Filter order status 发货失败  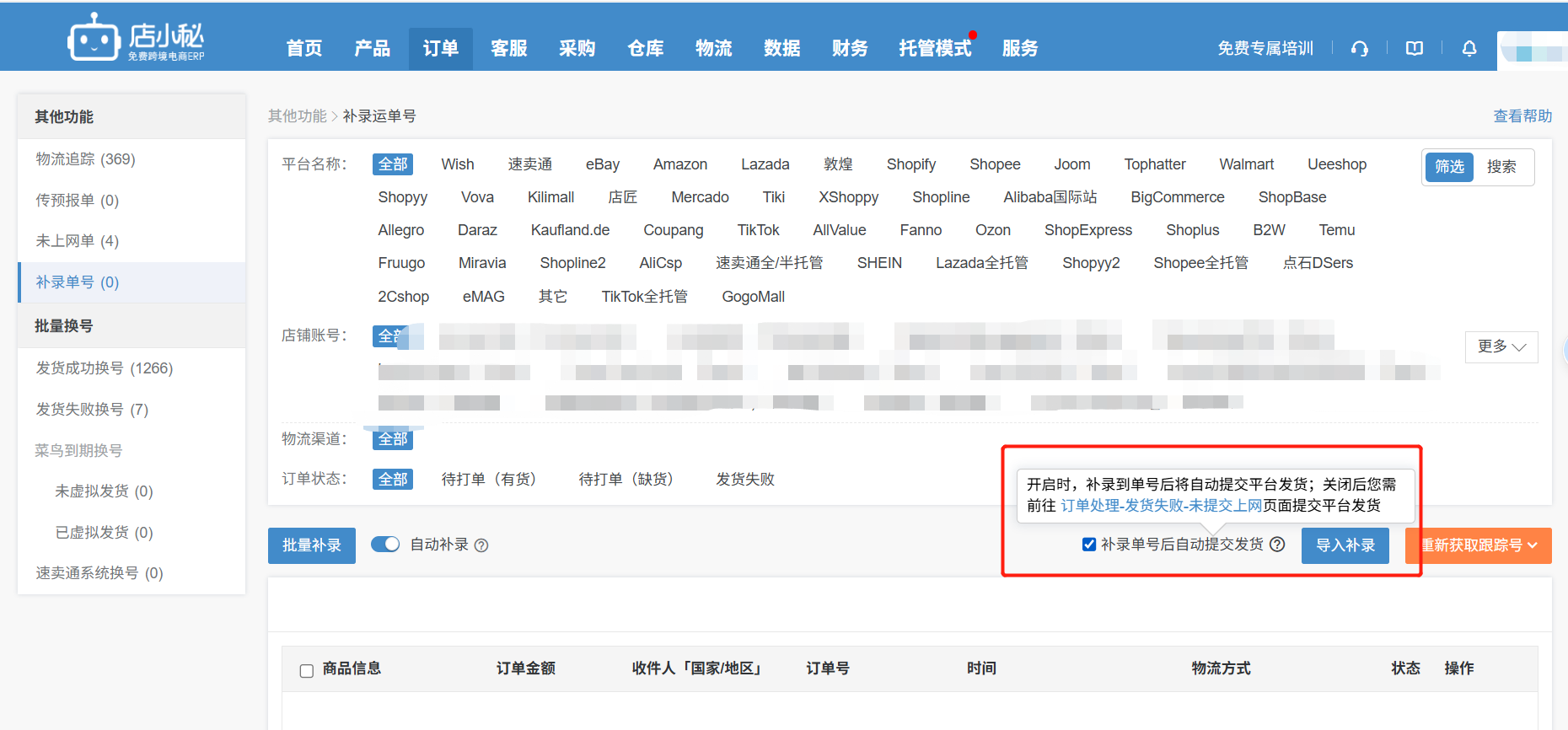[745, 480]
